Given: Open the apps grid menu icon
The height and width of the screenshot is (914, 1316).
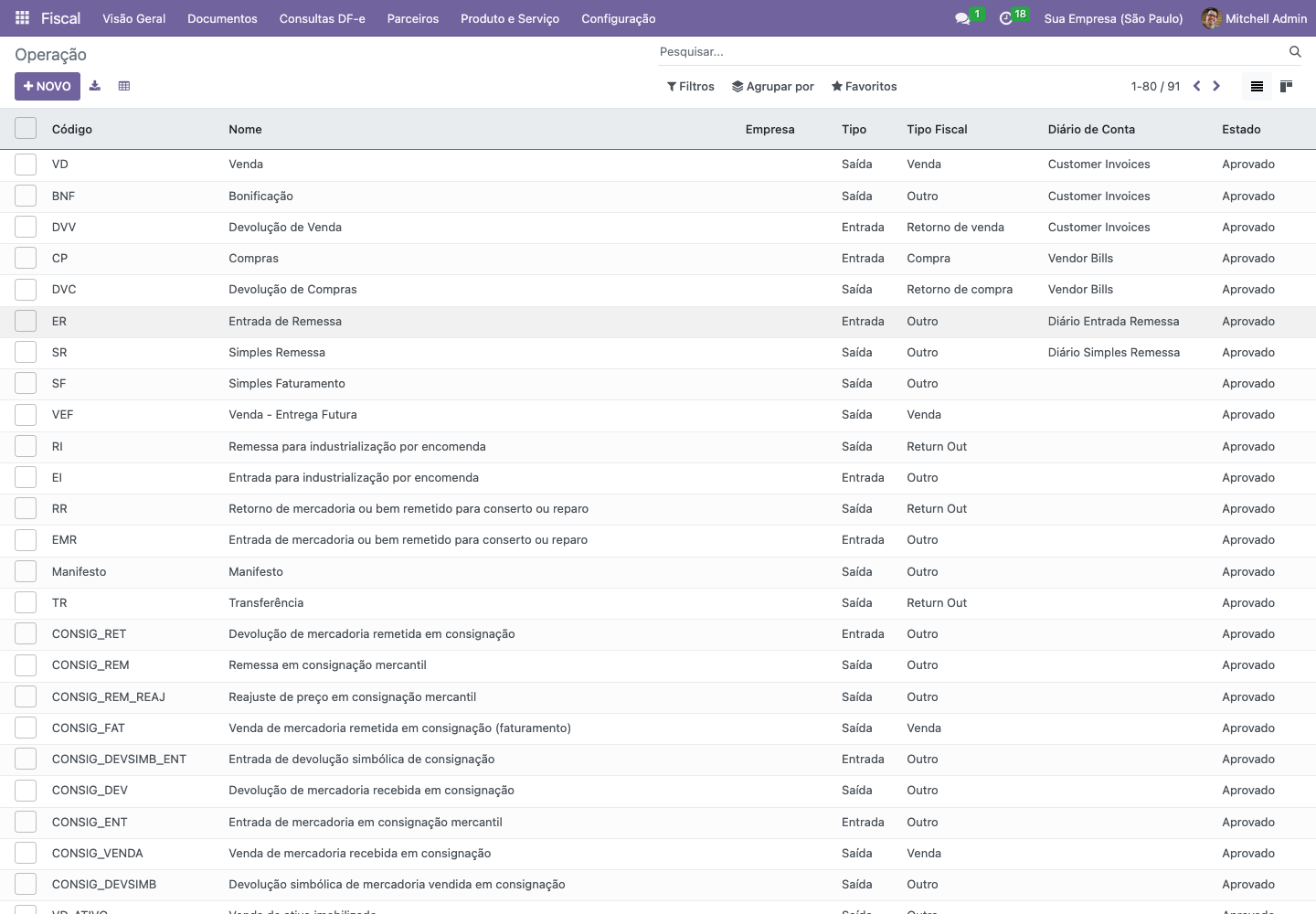Looking at the screenshot, I should pyautogui.click(x=22, y=18).
